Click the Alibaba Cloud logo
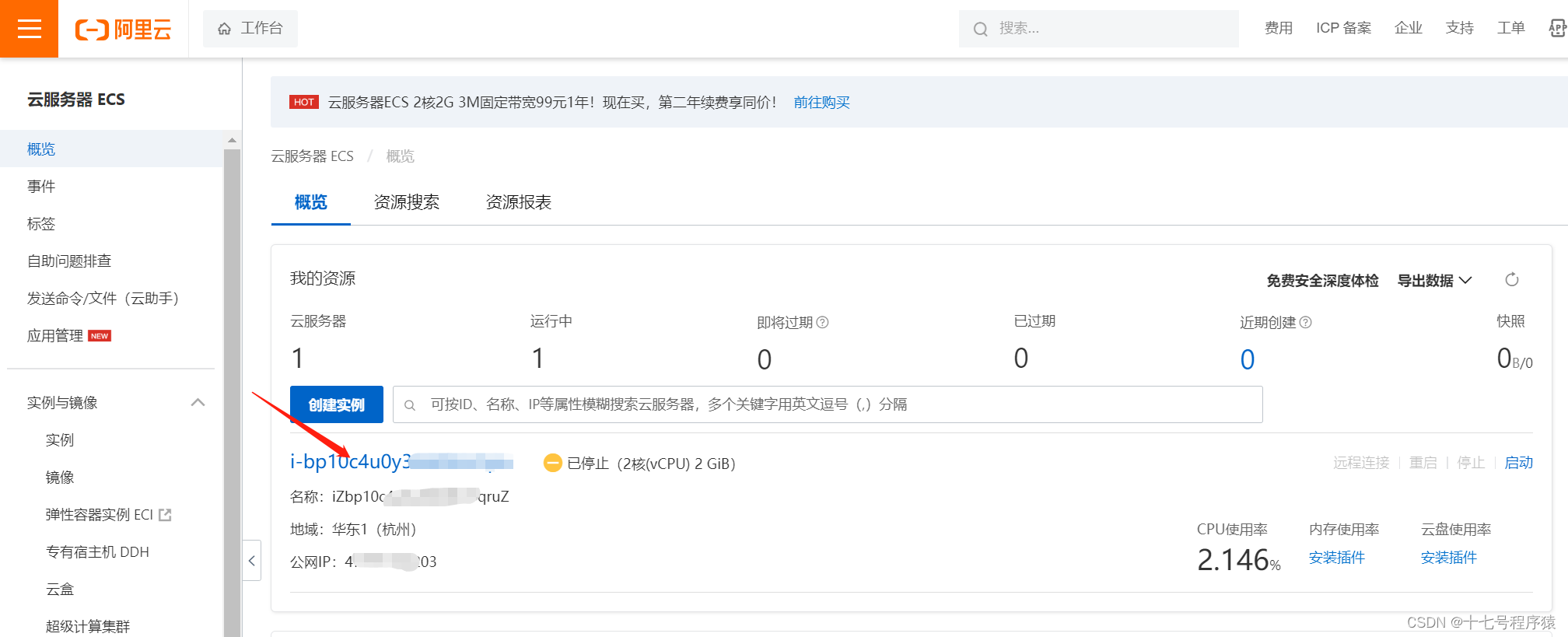This screenshot has width=1568, height=637. pos(123,30)
